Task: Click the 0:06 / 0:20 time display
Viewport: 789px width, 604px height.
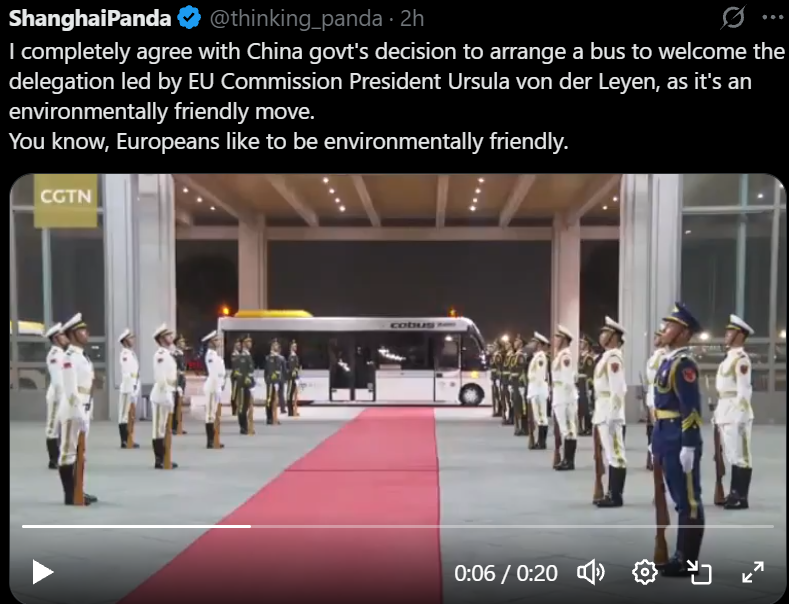Action: pyautogui.click(x=506, y=573)
